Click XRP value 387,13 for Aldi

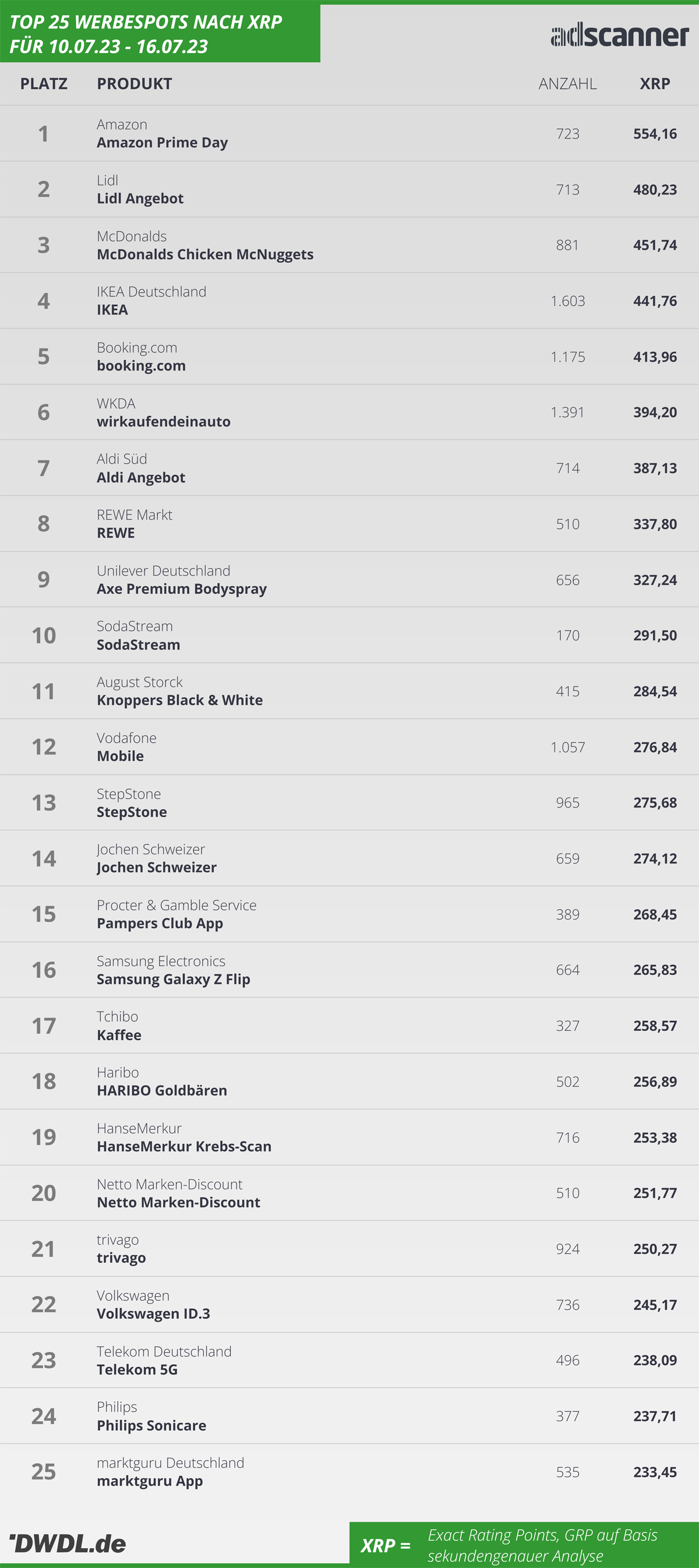pos(655,468)
